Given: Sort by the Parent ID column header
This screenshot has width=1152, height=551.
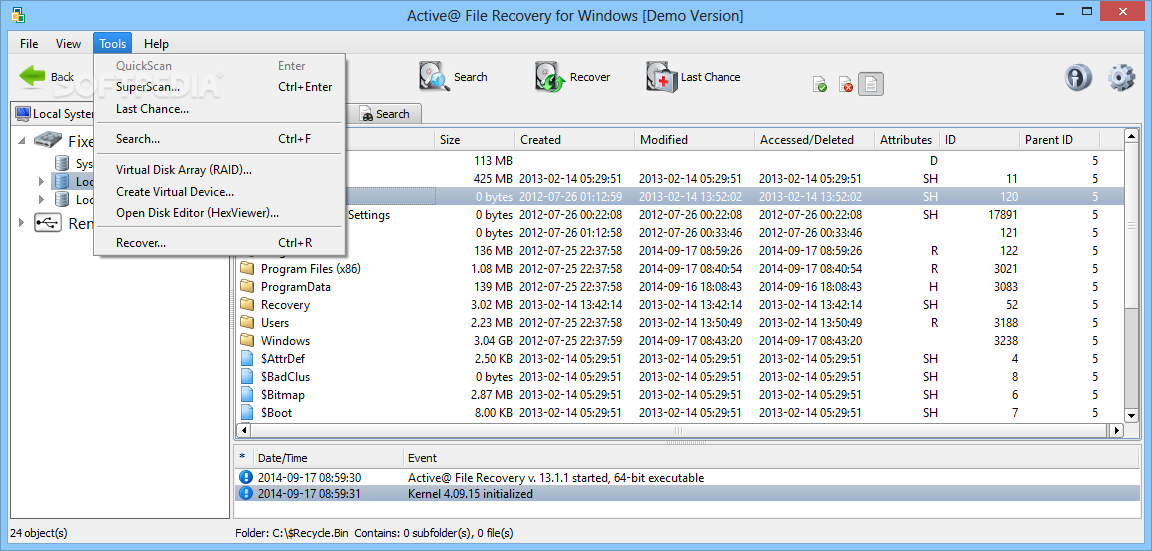Looking at the screenshot, I should click(1059, 140).
